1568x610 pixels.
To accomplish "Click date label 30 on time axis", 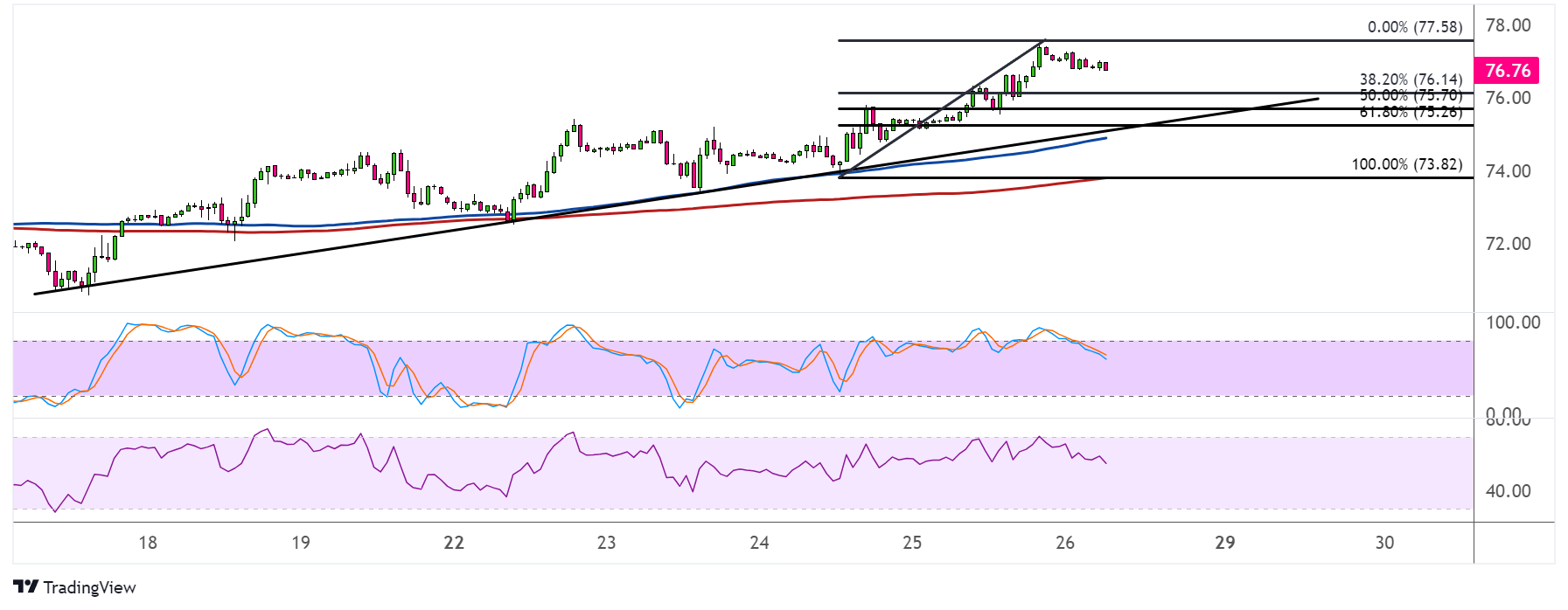I will [x=1384, y=543].
